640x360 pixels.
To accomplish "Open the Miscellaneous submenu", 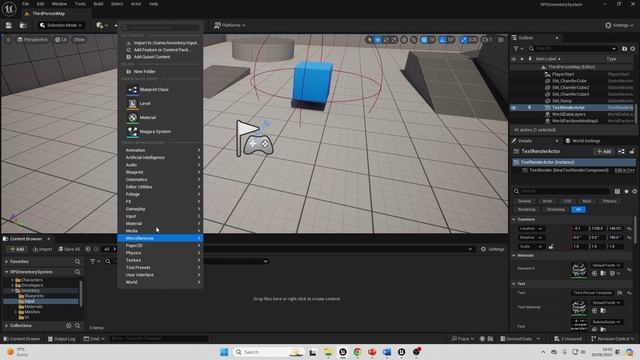I will [160, 238].
